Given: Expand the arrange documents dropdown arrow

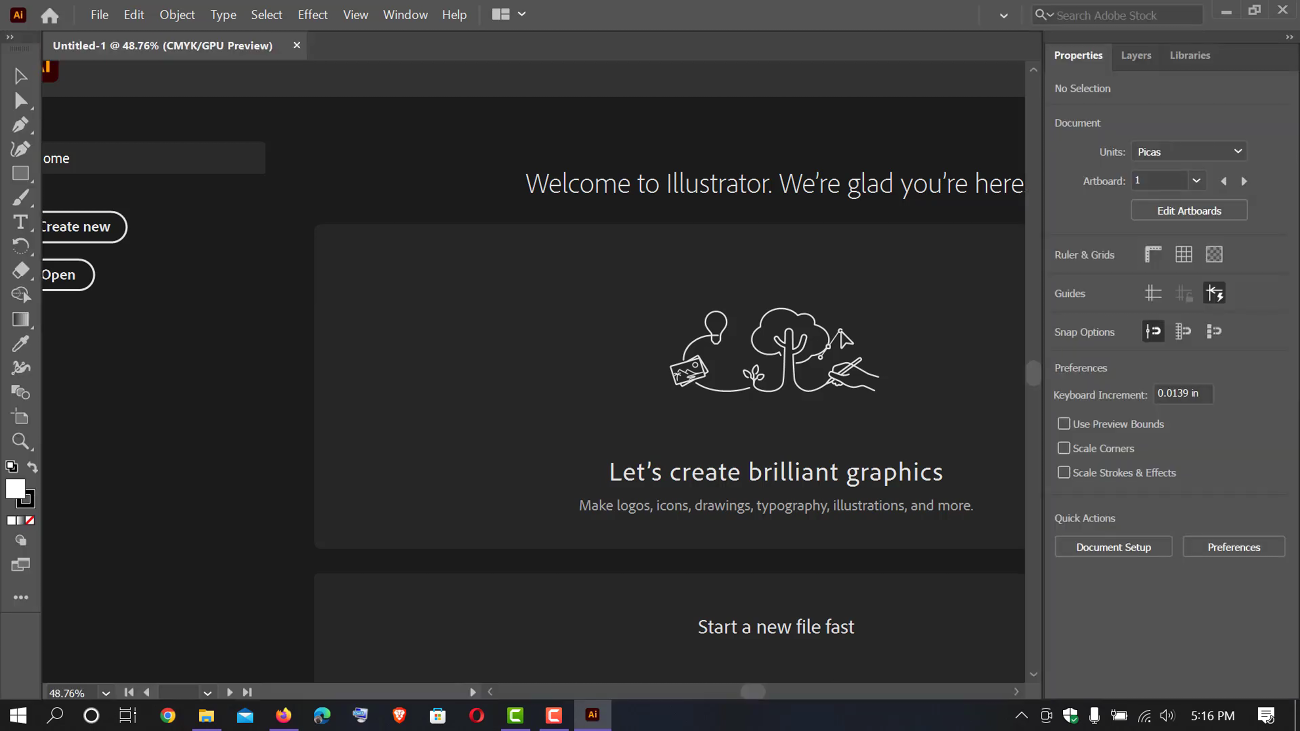Looking at the screenshot, I should [522, 15].
